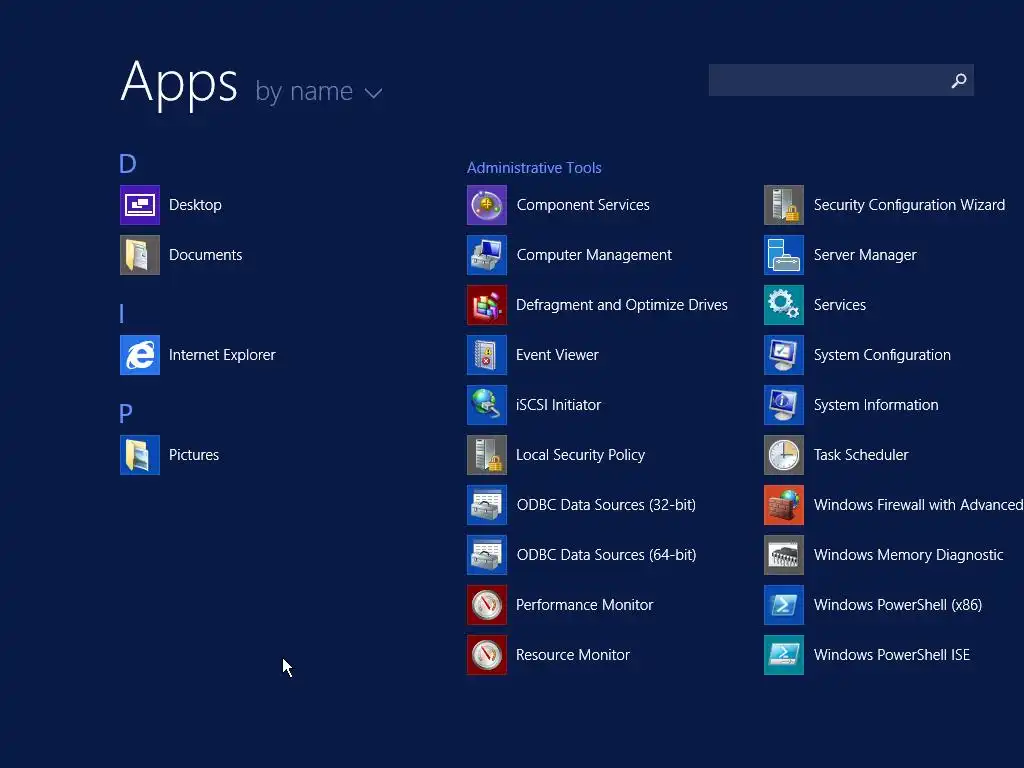Jump to the letter D heading

(128, 163)
